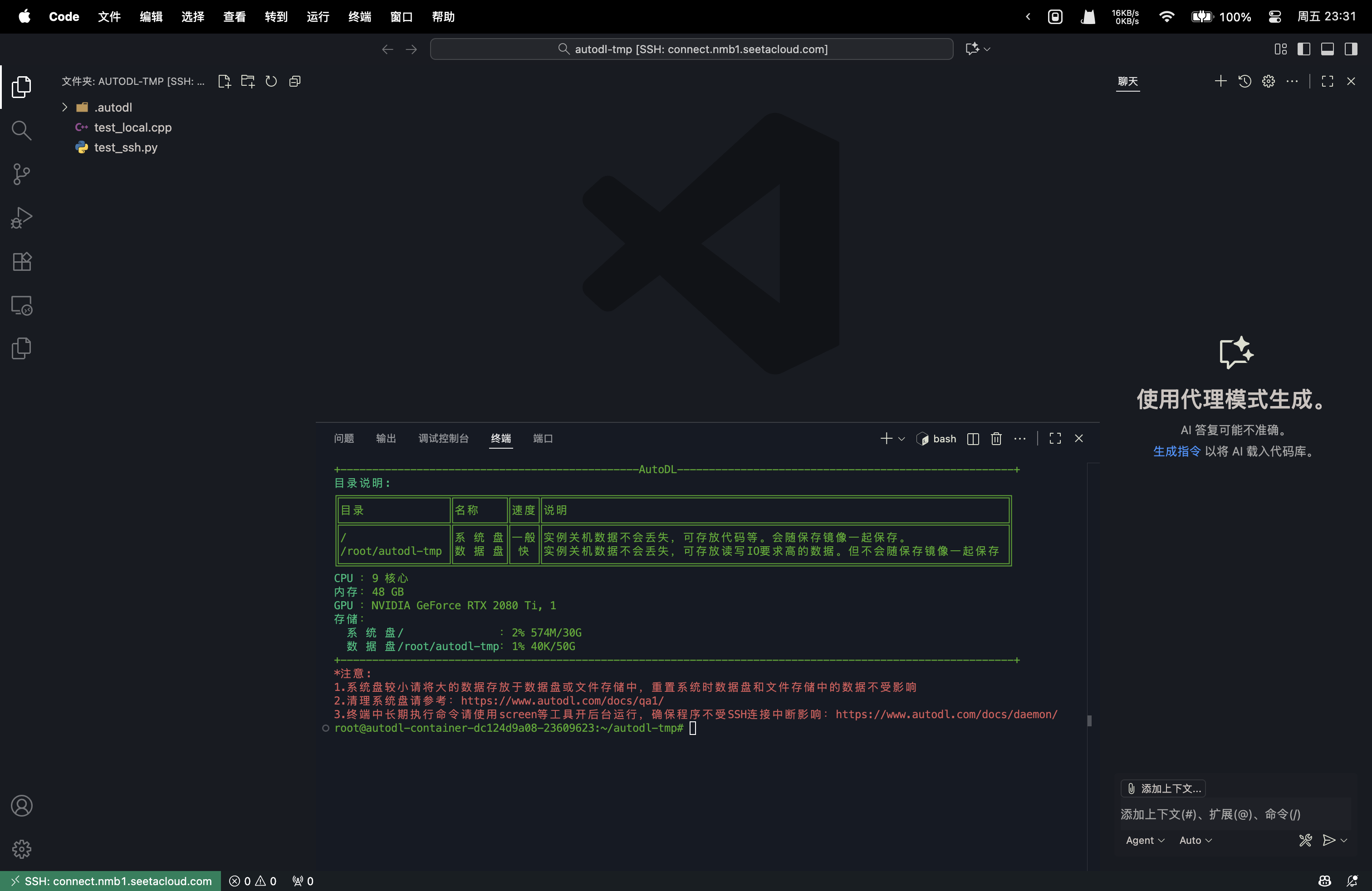Open the Agent mode dropdown
Viewport: 1372px width, 891px height.
click(1144, 840)
